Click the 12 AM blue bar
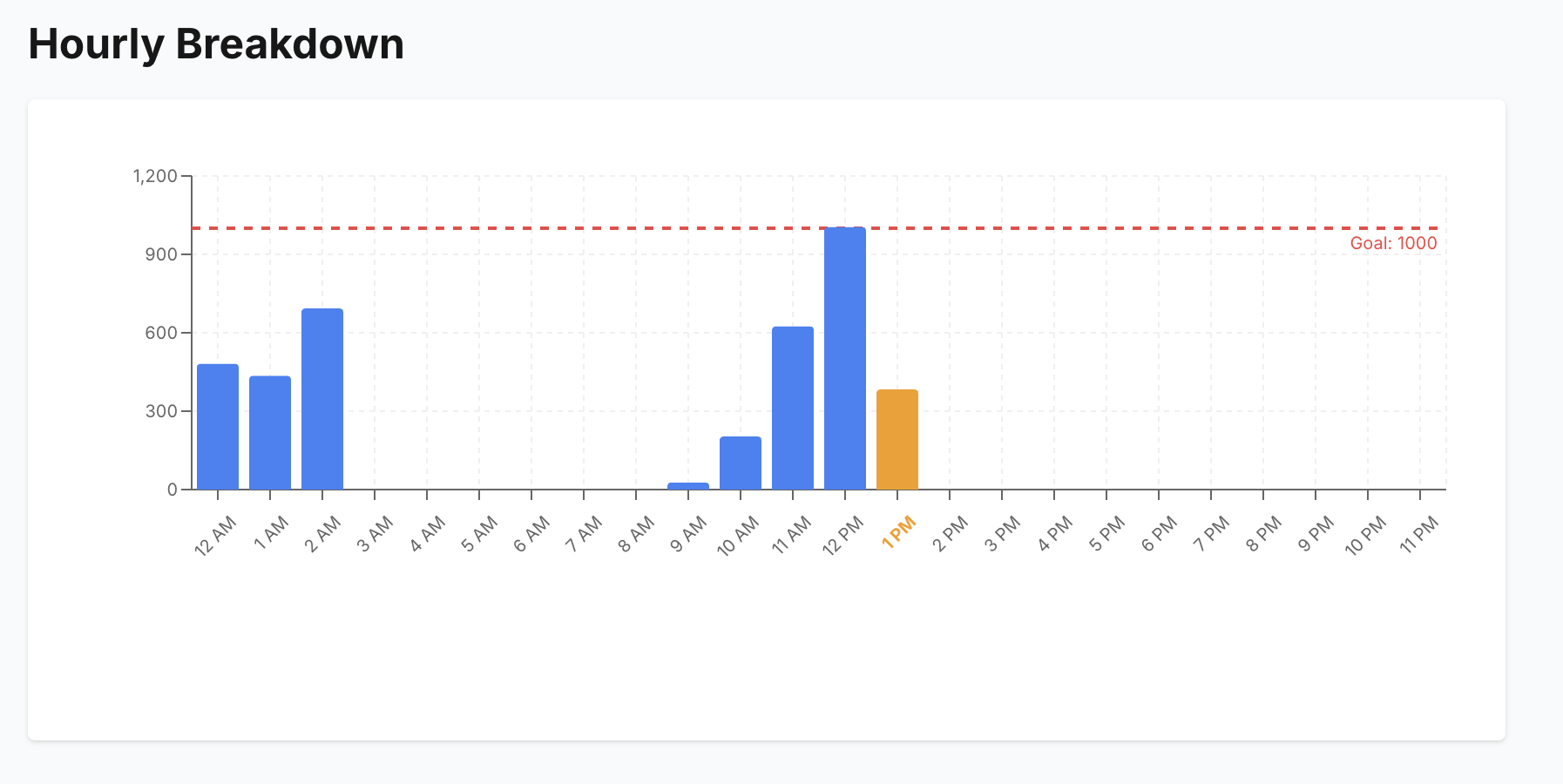Viewport: 1563px width, 784px height. pos(218,427)
